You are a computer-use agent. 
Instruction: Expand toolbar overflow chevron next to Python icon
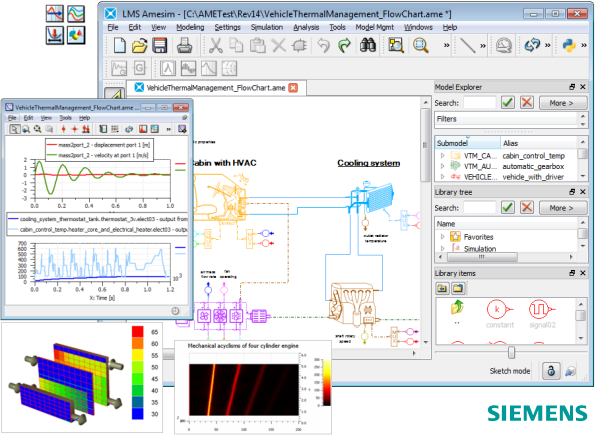point(584,46)
